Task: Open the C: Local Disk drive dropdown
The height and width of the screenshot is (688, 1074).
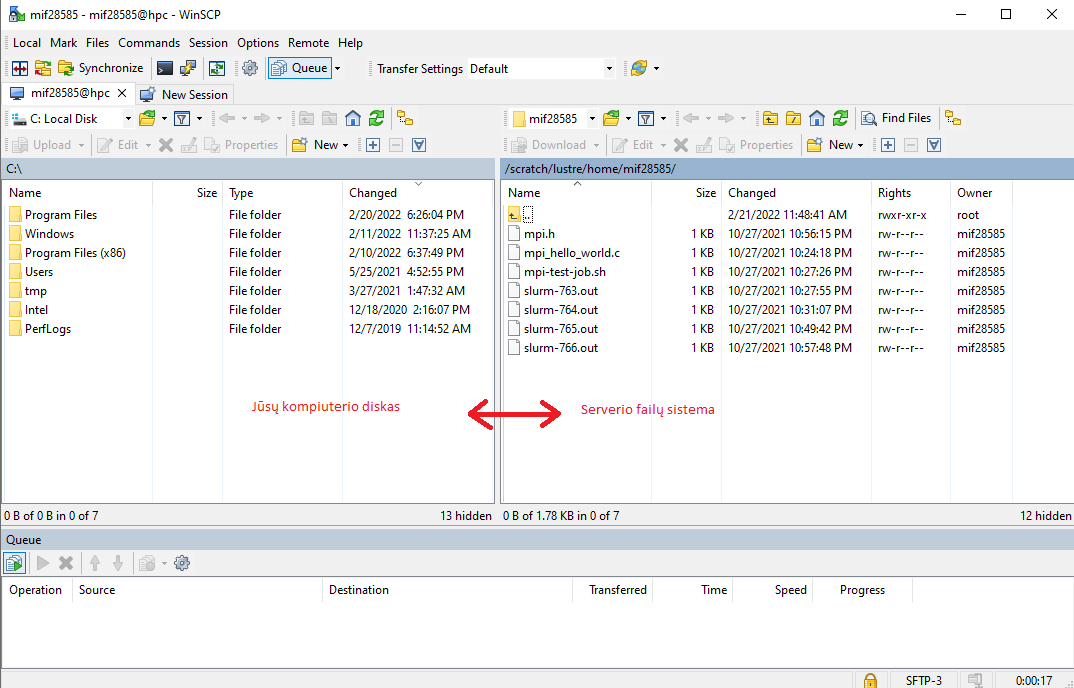Action: [128, 118]
